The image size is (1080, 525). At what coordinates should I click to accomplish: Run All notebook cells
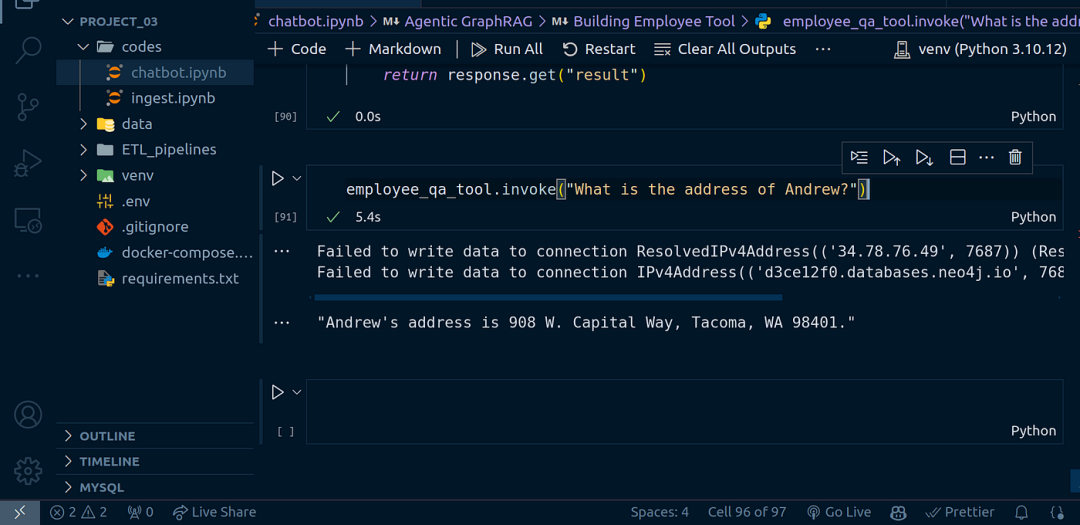(507, 49)
